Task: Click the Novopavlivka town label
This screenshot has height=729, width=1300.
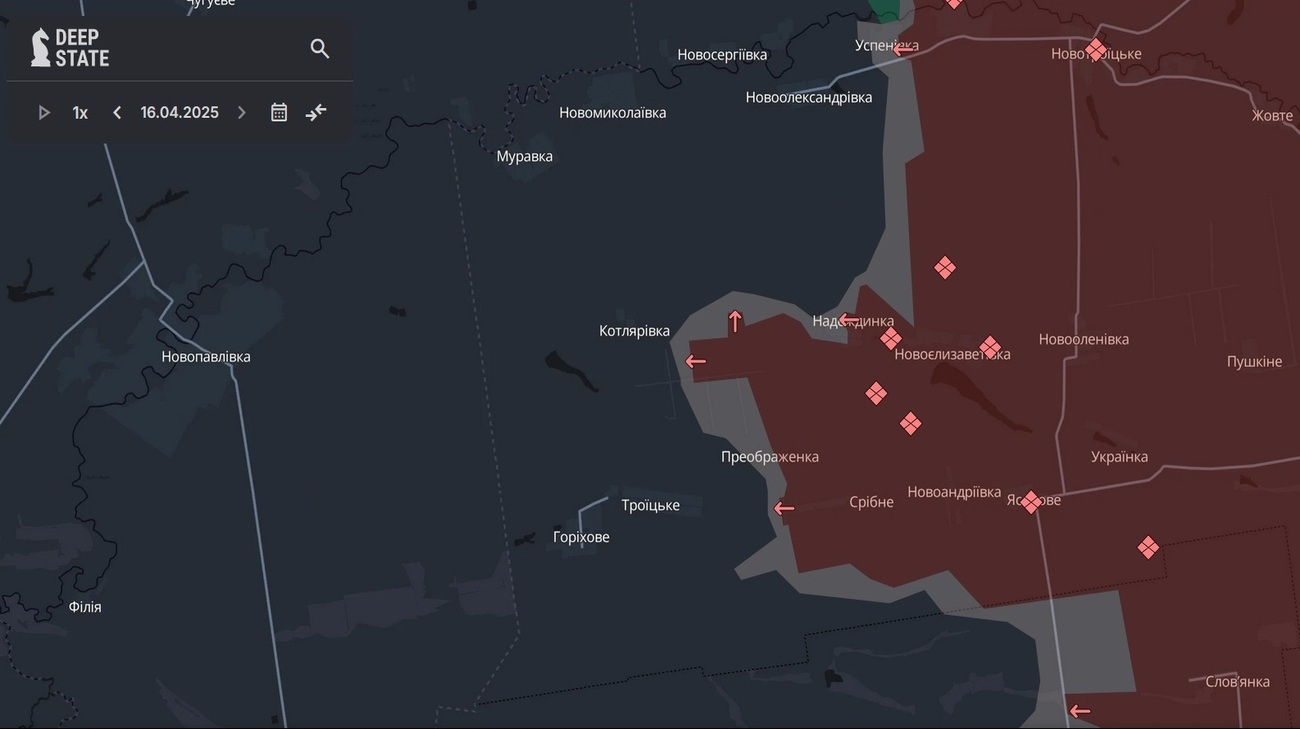Action: pyautogui.click(x=206, y=355)
